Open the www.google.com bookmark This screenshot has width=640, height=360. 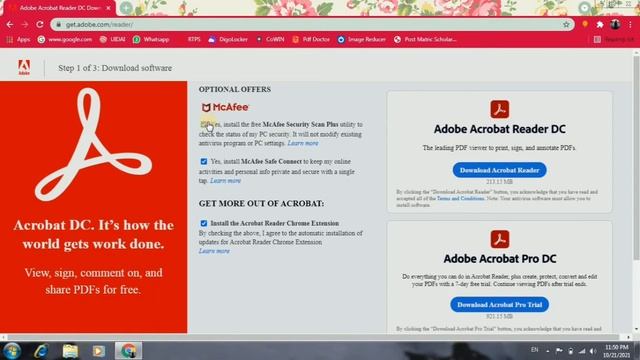click(x=65, y=40)
